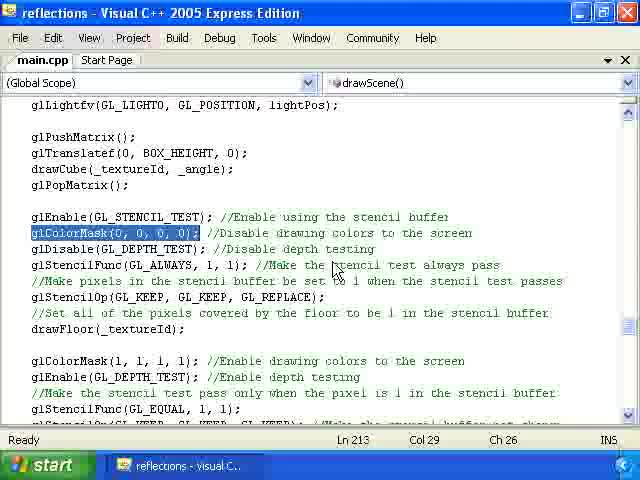The image size is (640, 480).
Task: Click the drawFloor(_textureId); line
Action: (108, 329)
